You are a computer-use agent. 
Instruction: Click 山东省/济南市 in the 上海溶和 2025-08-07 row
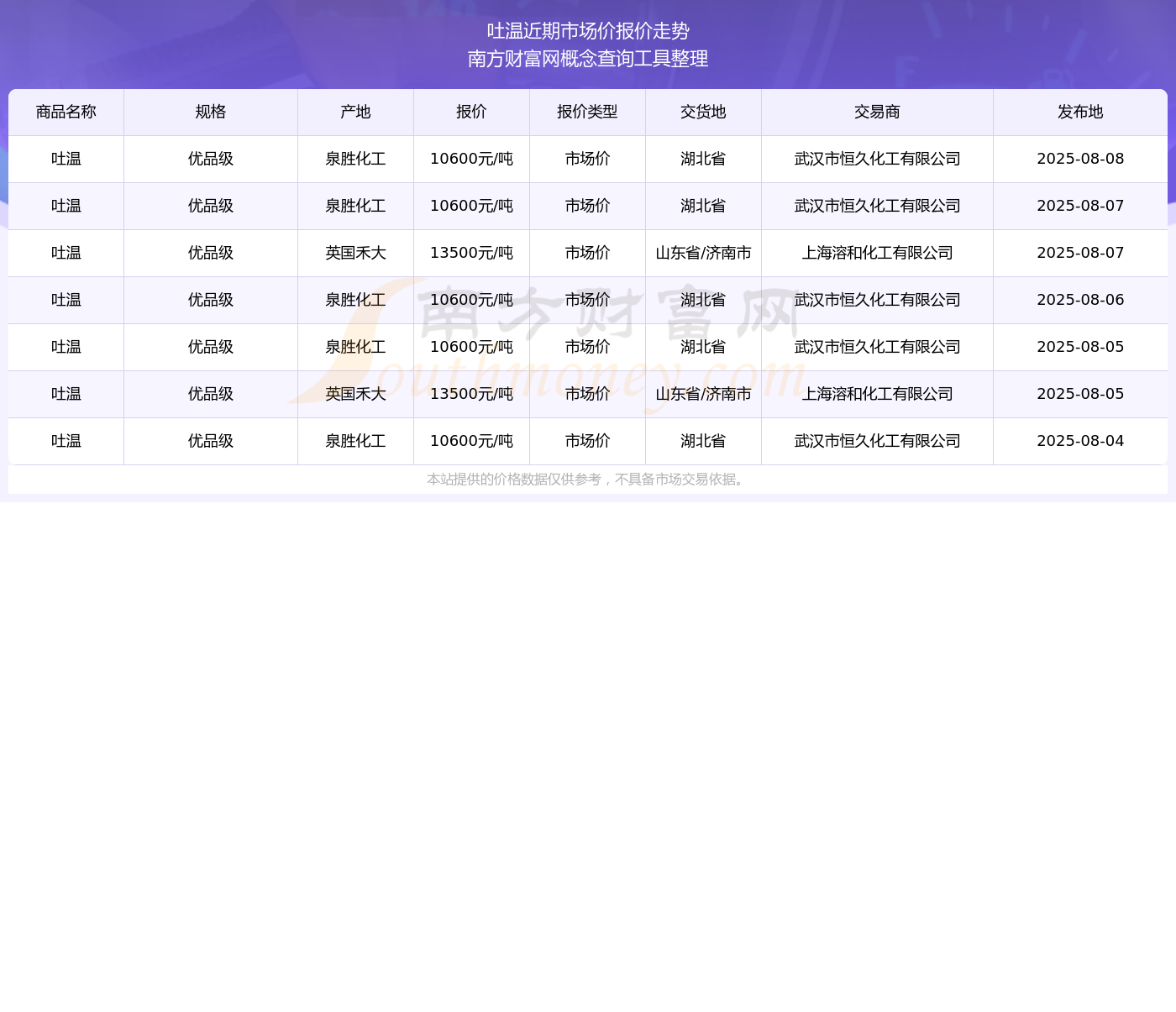[703, 253]
